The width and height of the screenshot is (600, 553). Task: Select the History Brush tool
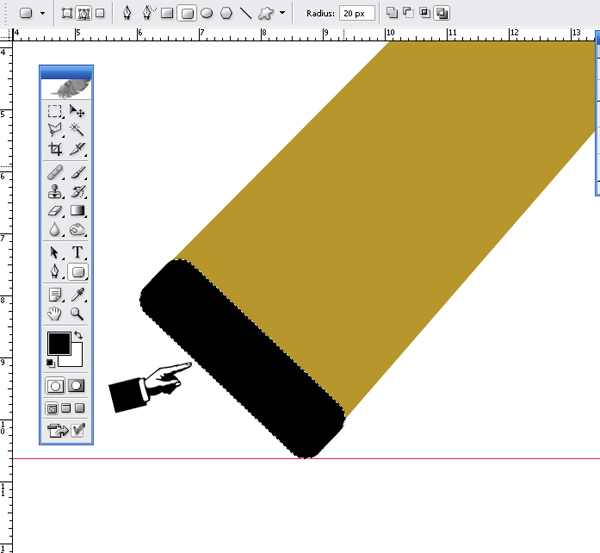pos(77,191)
